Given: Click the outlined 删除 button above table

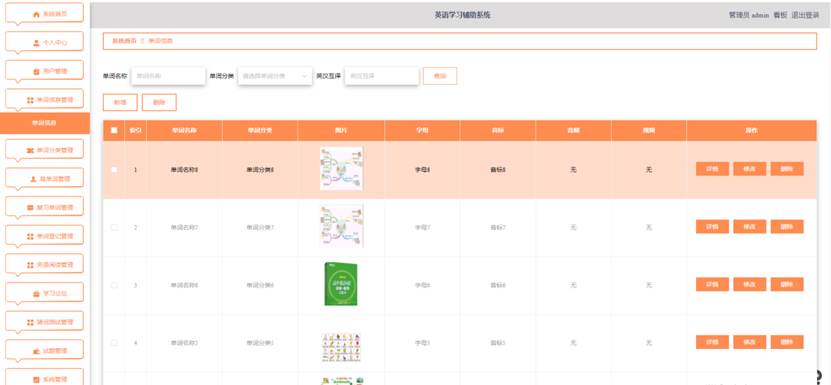Looking at the screenshot, I should point(159,102).
